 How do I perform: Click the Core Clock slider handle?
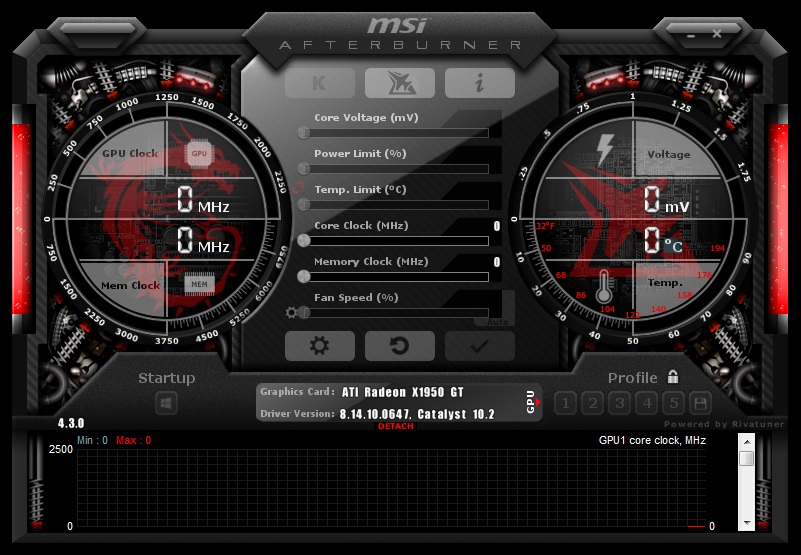[x=304, y=240]
